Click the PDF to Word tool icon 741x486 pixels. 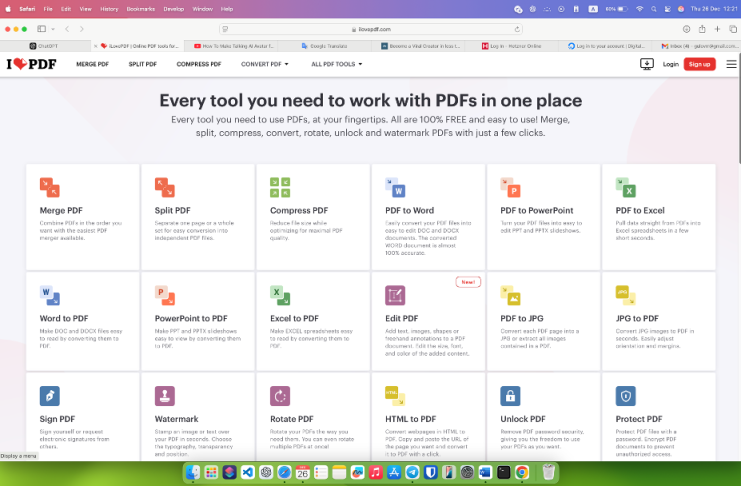(395, 187)
